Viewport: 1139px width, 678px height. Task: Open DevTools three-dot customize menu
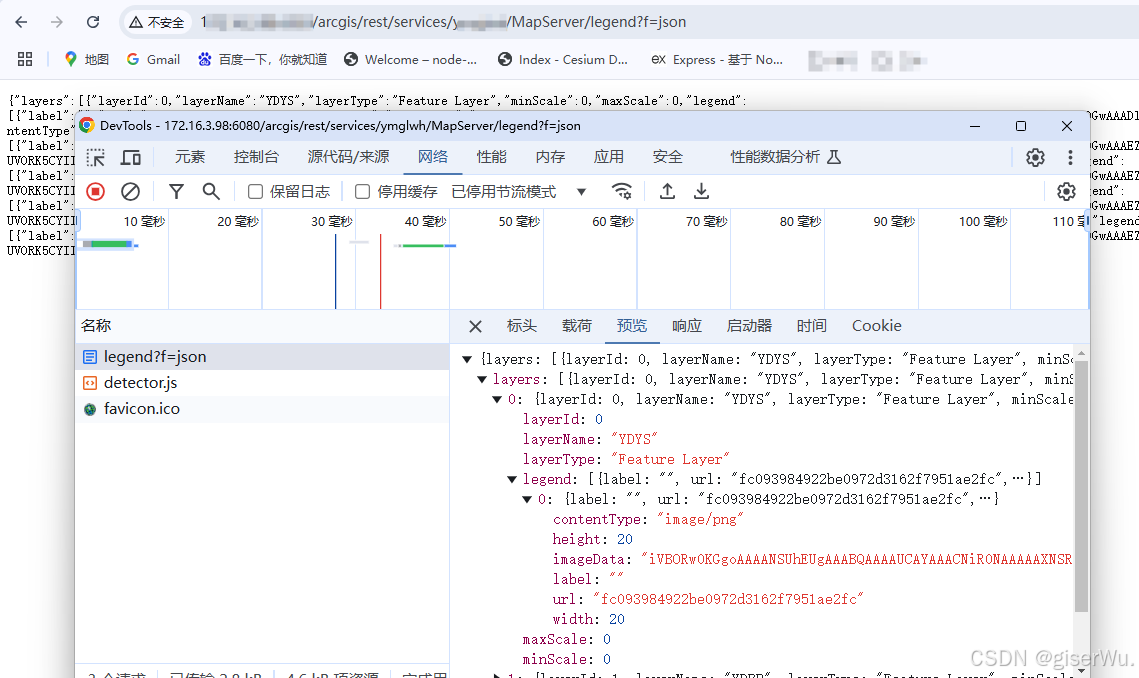pos(1070,157)
